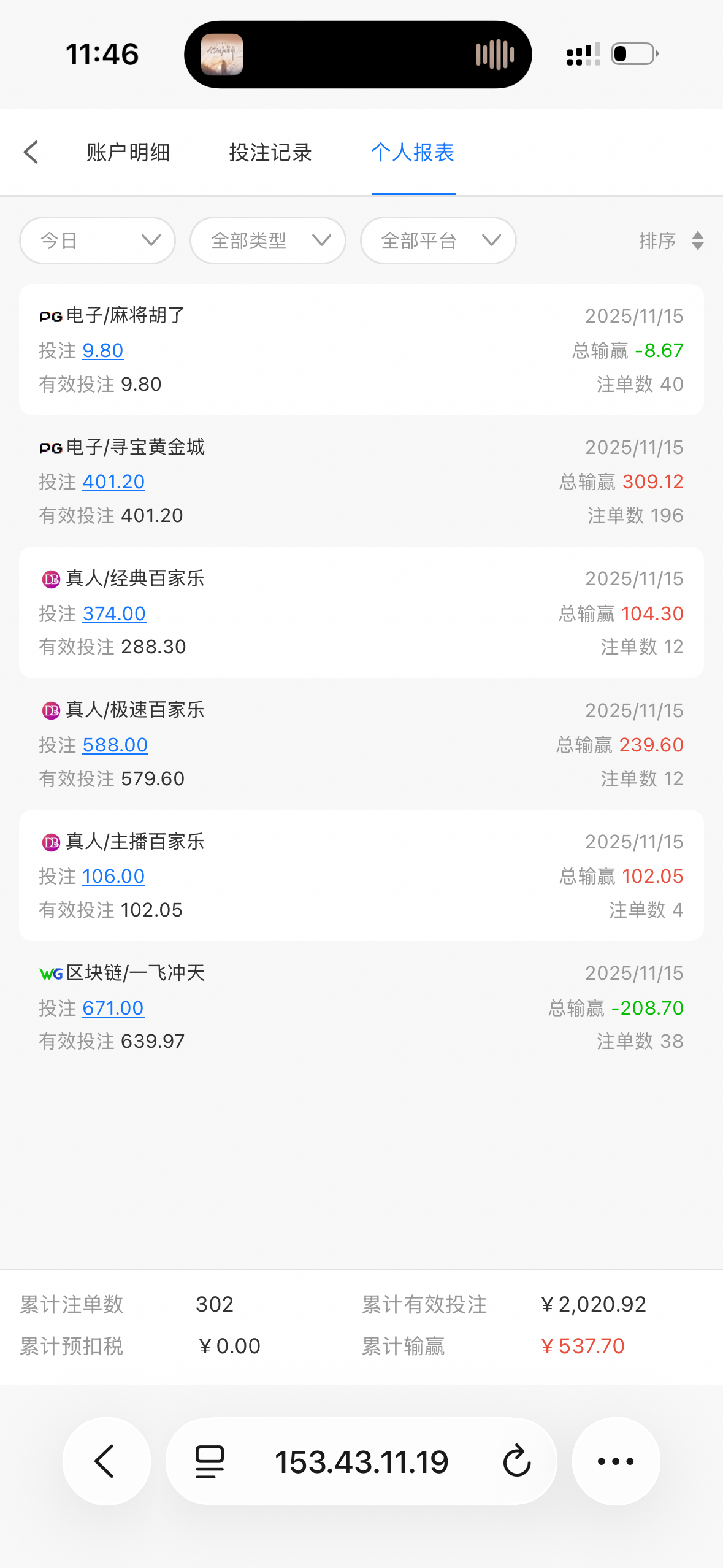The width and height of the screenshot is (723, 1568).
Task: Open the 401.20 bet amount link
Action: point(113,482)
